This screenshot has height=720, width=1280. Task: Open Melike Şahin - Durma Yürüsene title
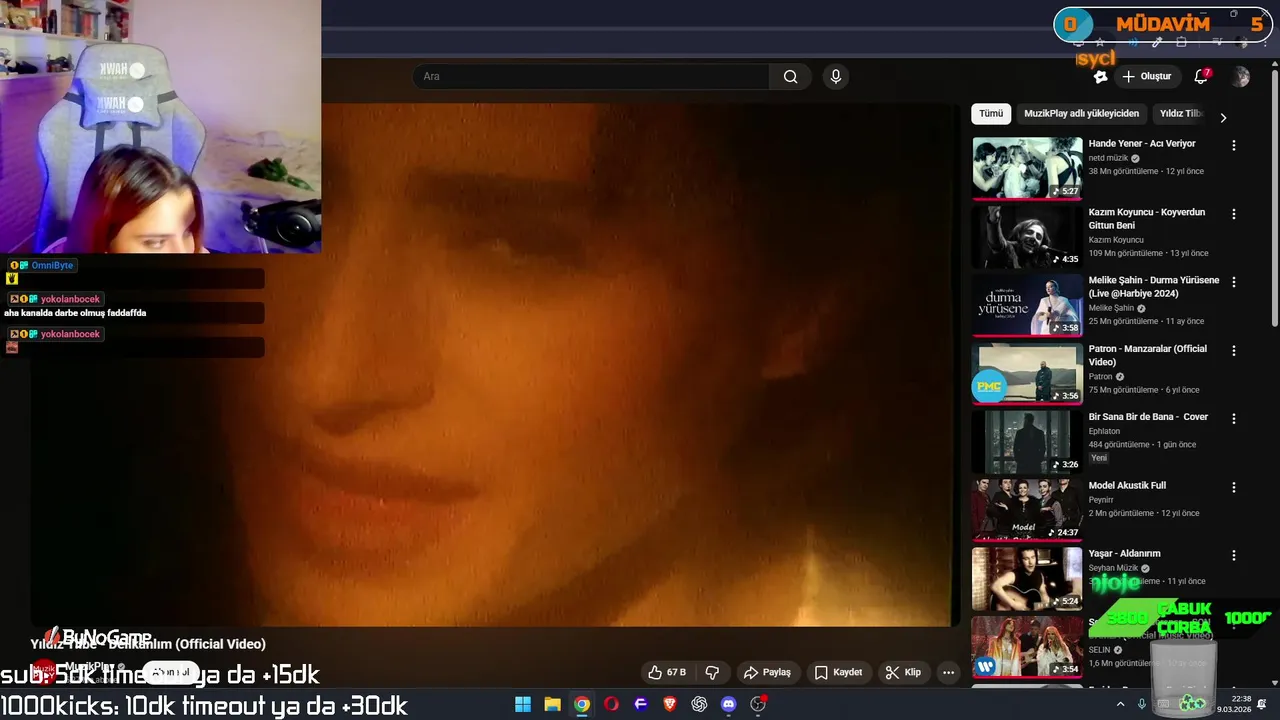1154,287
